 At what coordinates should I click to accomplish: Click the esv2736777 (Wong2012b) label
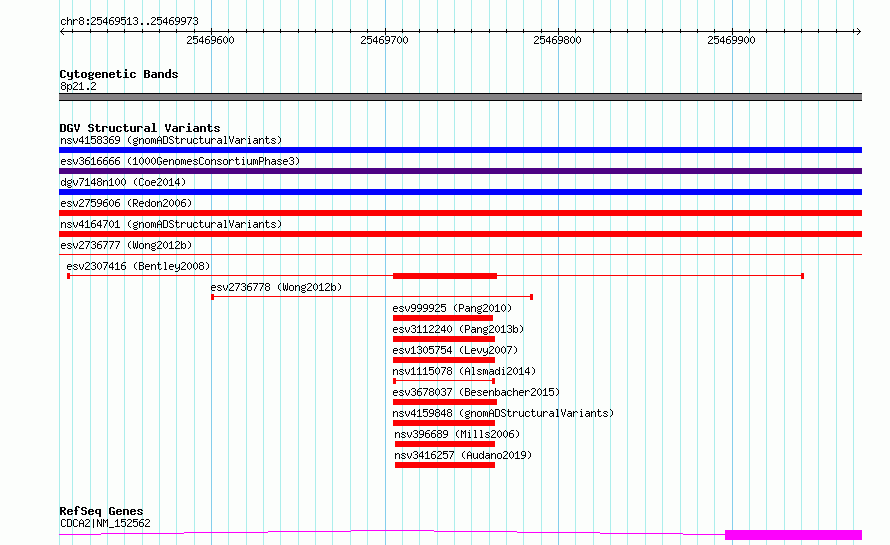pos(126,245)
